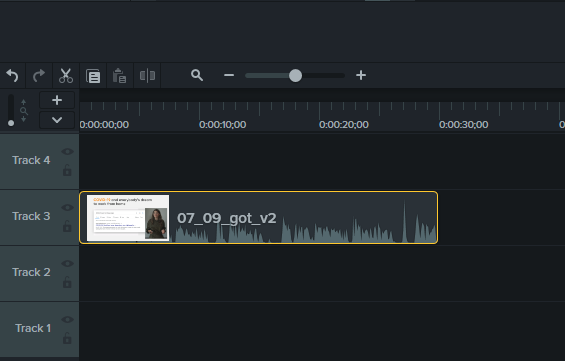
Task: Zoom out timeline with minus button
Action: click(229, 75)
